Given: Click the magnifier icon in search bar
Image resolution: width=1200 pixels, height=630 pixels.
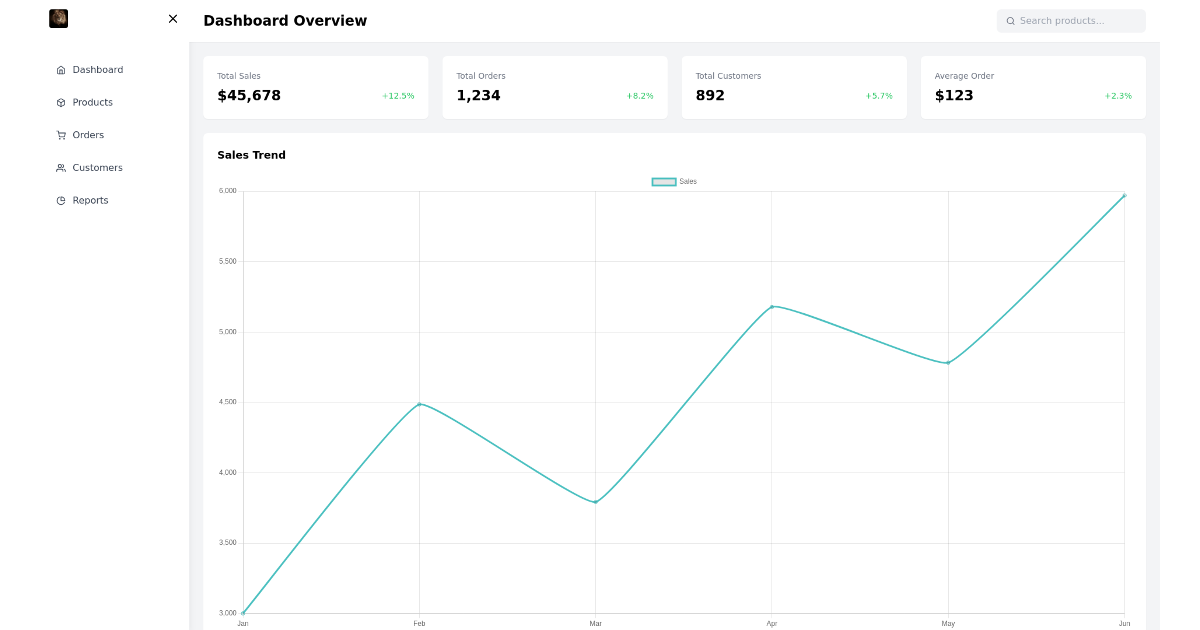Looking at the screenshot, I should (x=1010, y=20).
